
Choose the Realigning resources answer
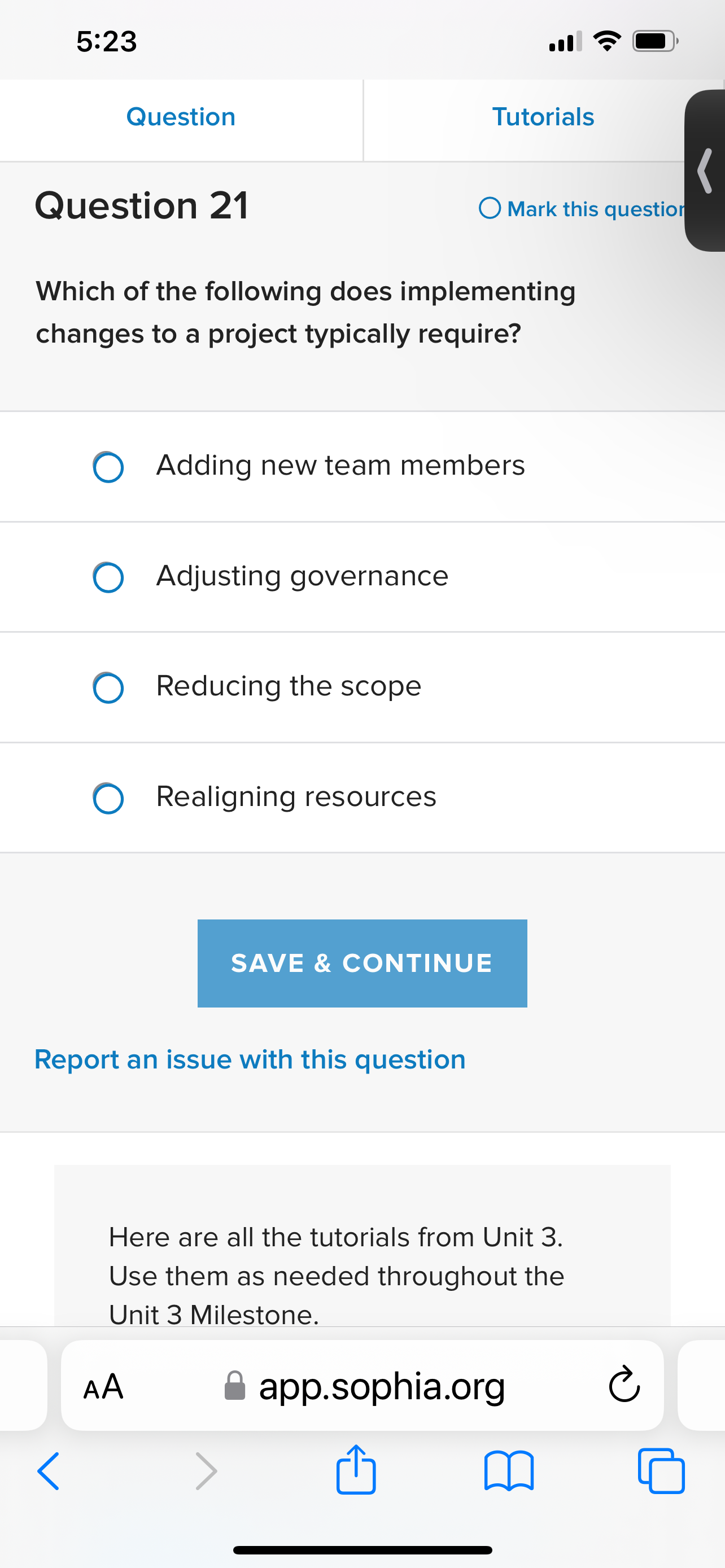pyautogui.click(x=108, y=798)
